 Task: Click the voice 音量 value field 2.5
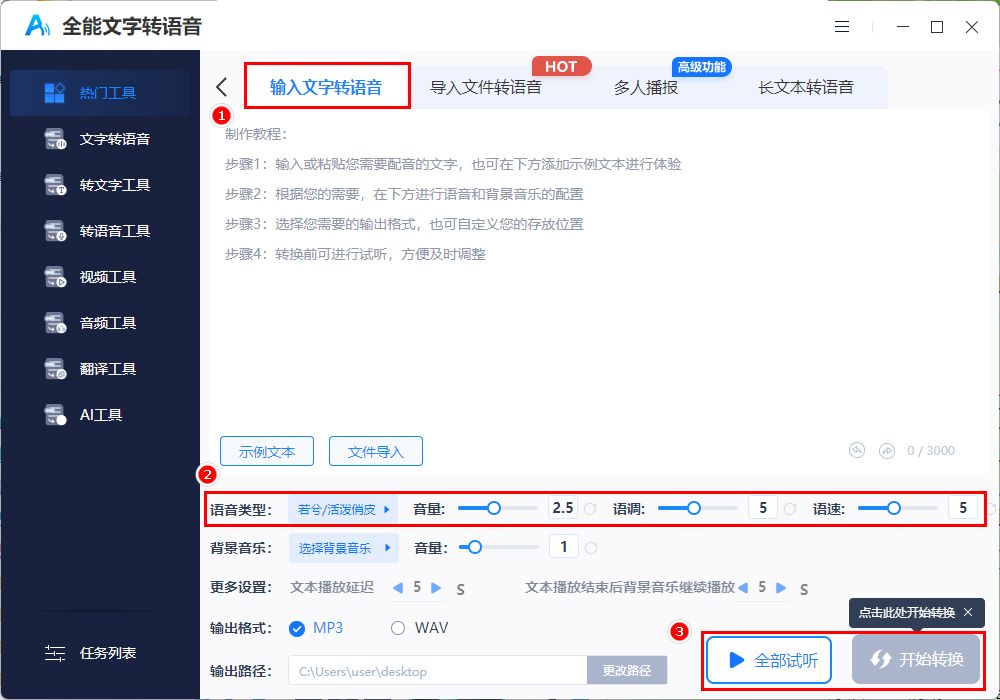pyautogui.click(x=563, y=508)
